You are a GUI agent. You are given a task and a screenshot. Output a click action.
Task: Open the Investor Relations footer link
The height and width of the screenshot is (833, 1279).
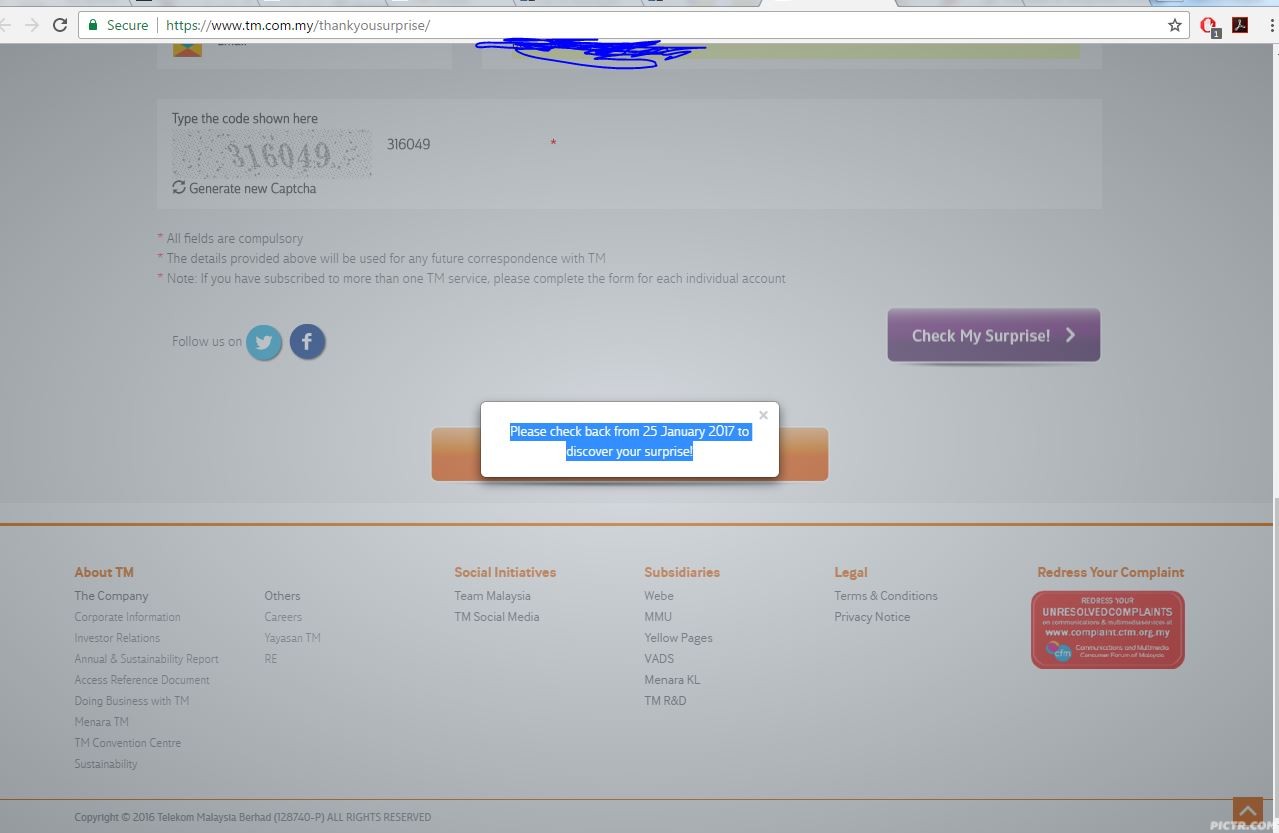pyautogui.click(x=117, y=638)
